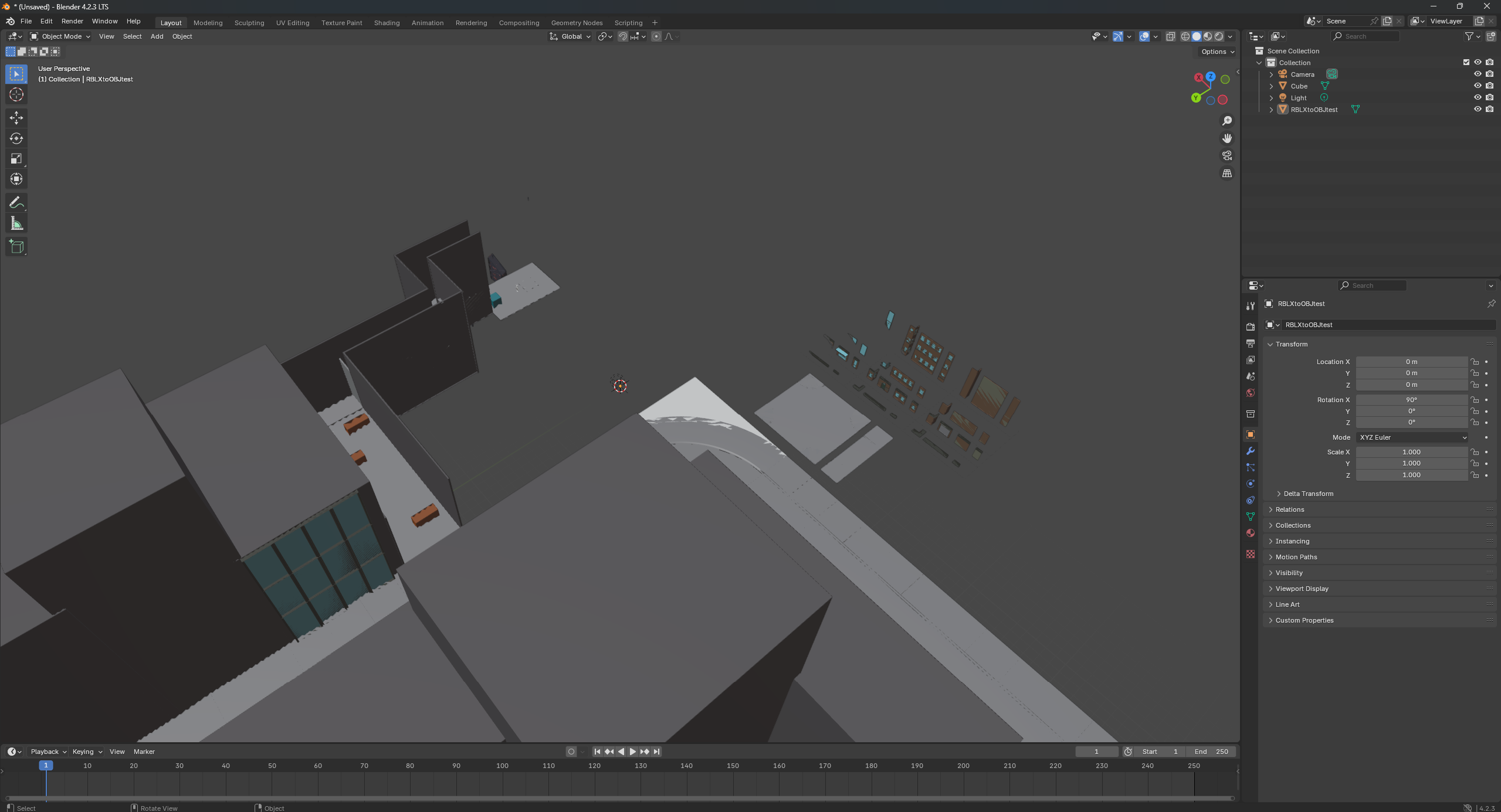Select the Measure tool
Screen dimensions: 1501x812
pos(16,223)
